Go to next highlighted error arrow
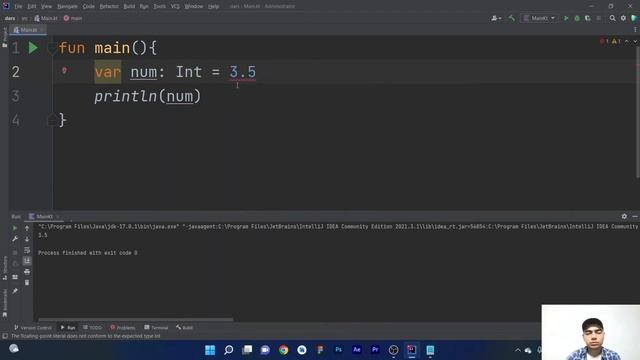 635,41
